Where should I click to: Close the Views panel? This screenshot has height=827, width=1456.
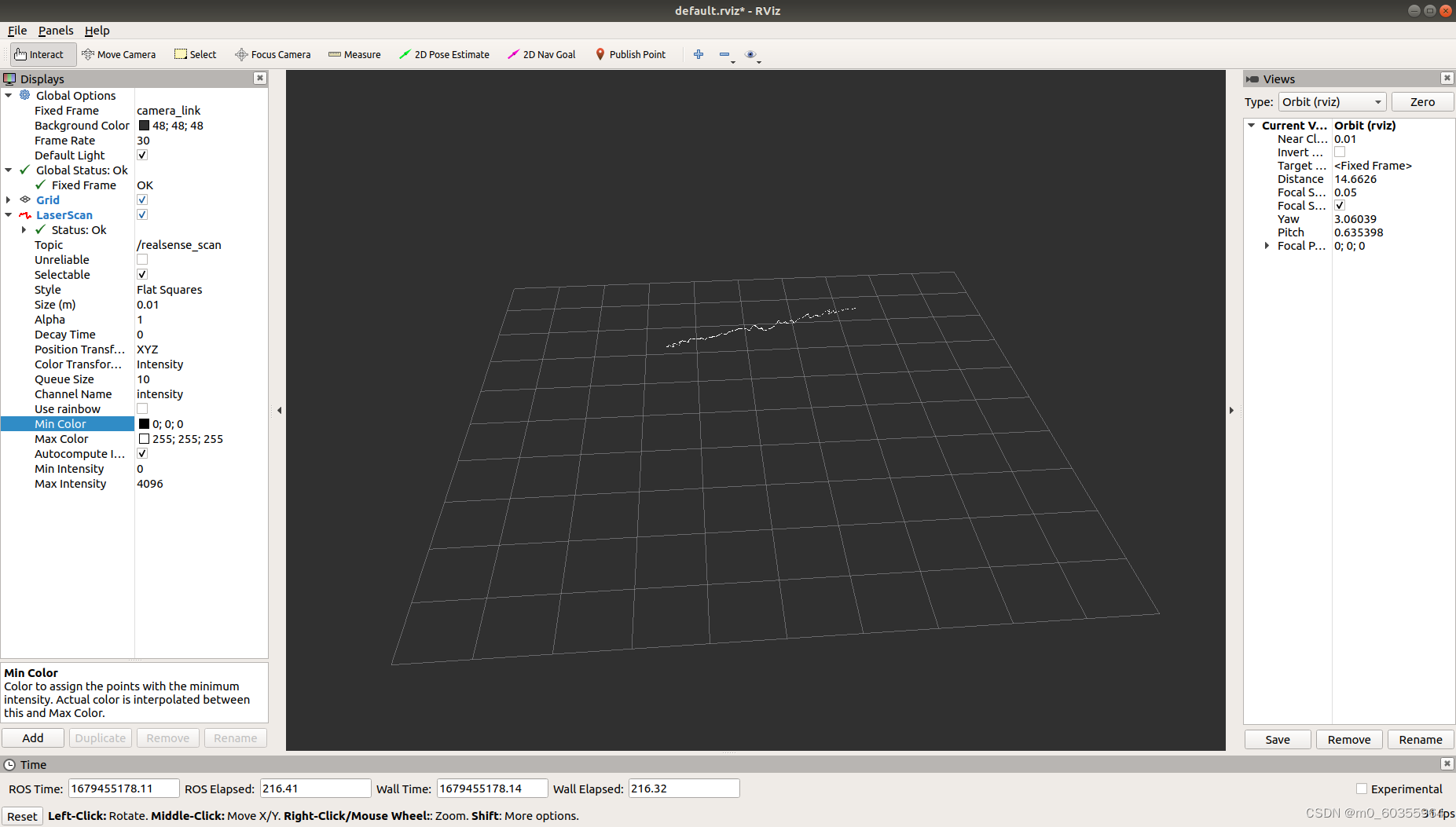click(x=1447, y=78)
